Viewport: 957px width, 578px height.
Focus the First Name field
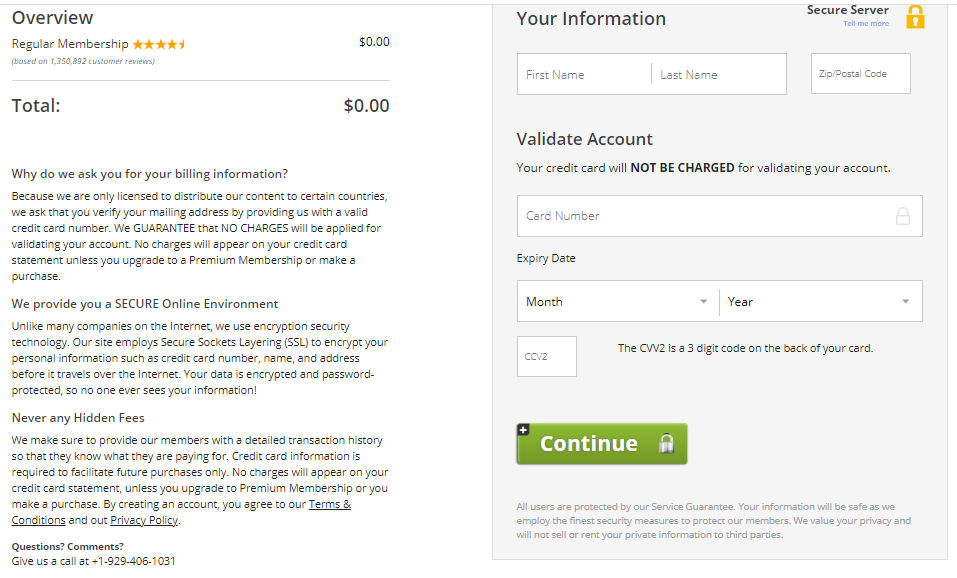pyautogui.click(x=585, y=74)
